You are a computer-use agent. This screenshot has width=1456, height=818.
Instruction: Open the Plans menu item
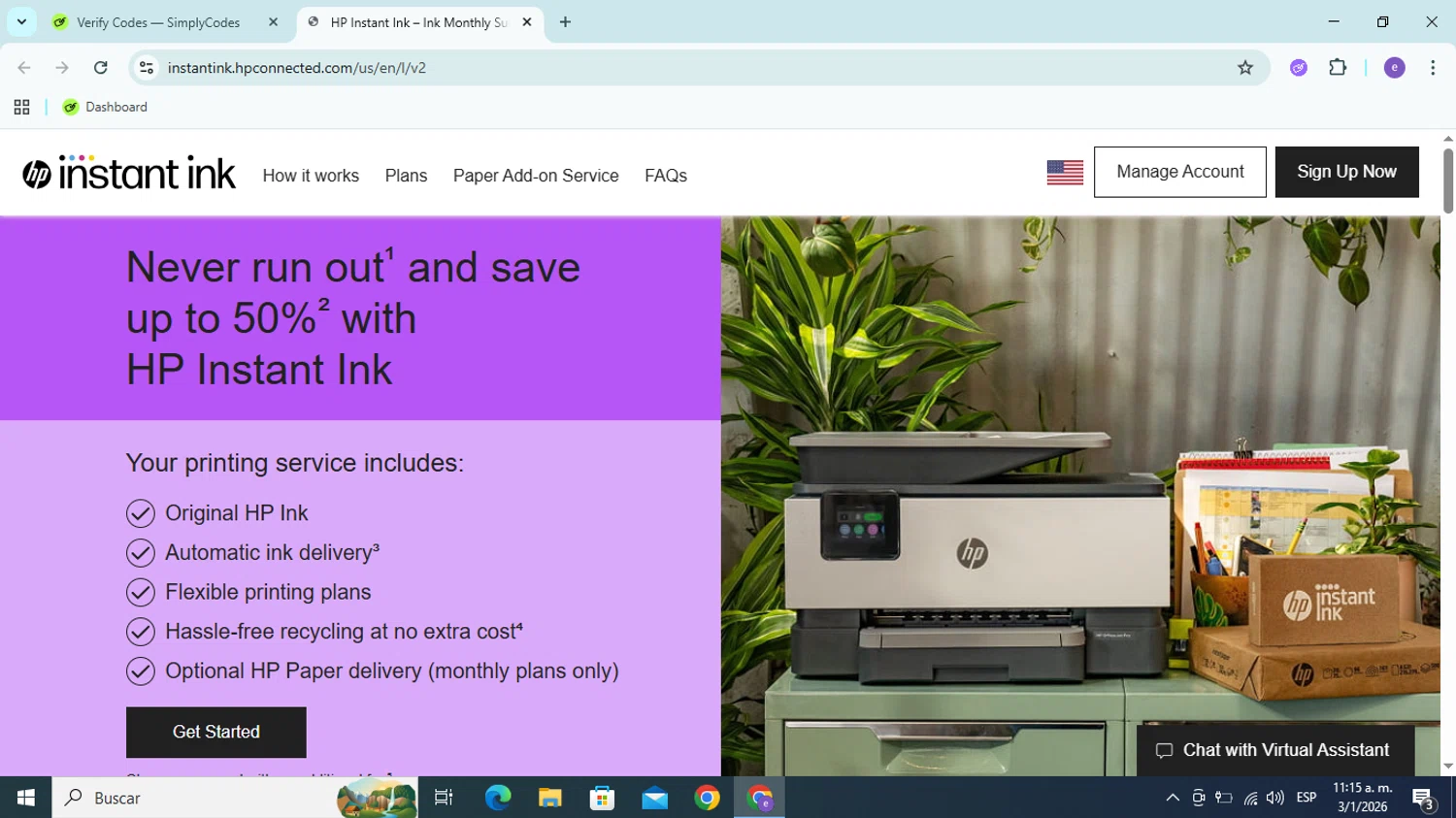[x=406, y=176]
